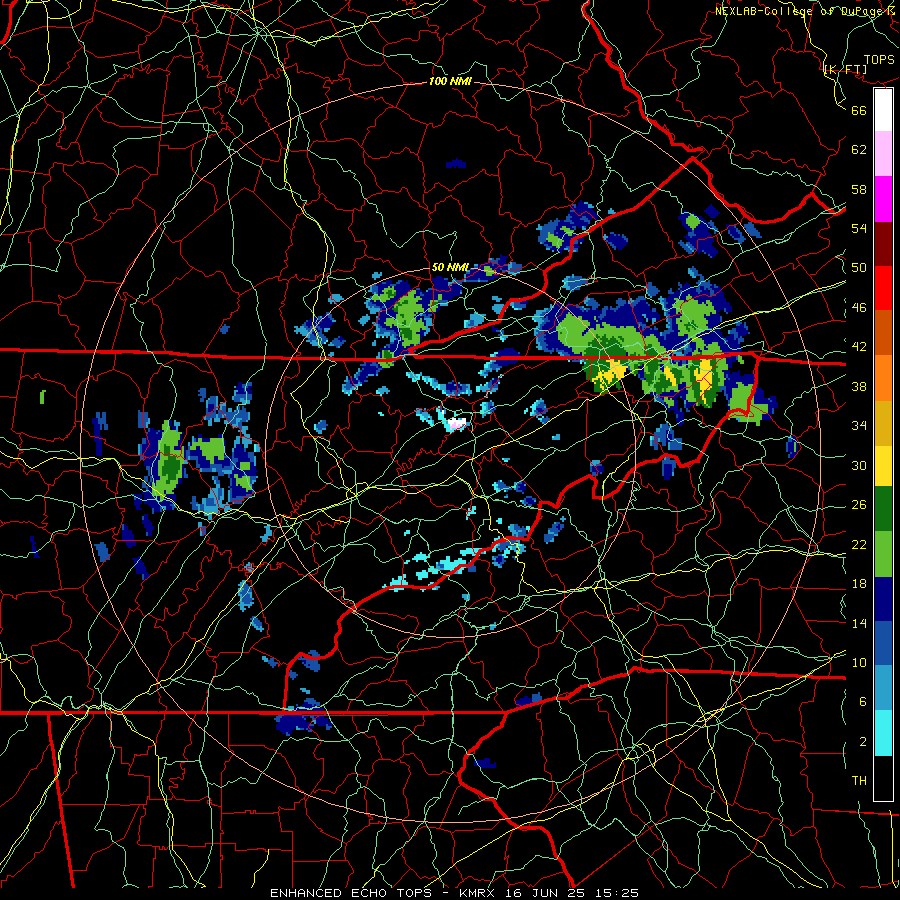Click legend value "50"

(859, 268)
